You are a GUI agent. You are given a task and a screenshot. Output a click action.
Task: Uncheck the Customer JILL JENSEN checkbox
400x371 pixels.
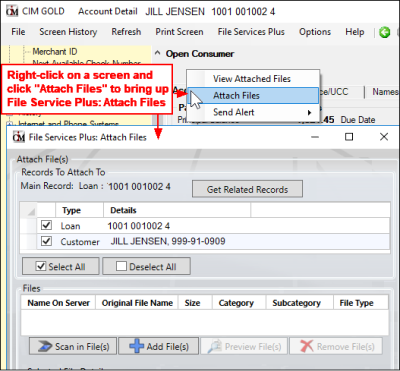pos(46,241)
